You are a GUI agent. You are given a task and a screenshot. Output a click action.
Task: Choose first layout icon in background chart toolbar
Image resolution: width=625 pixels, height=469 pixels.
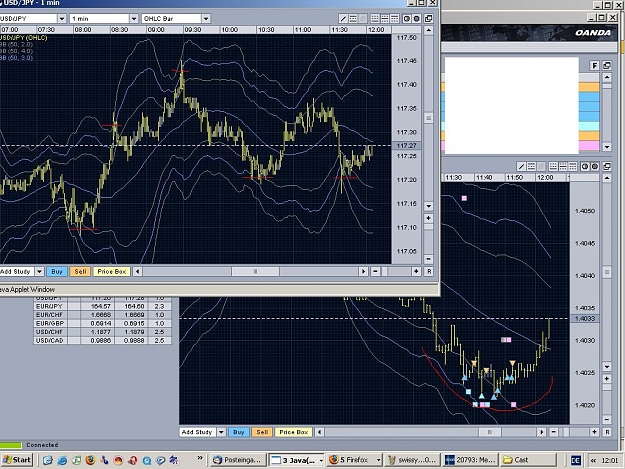[553, 167]
